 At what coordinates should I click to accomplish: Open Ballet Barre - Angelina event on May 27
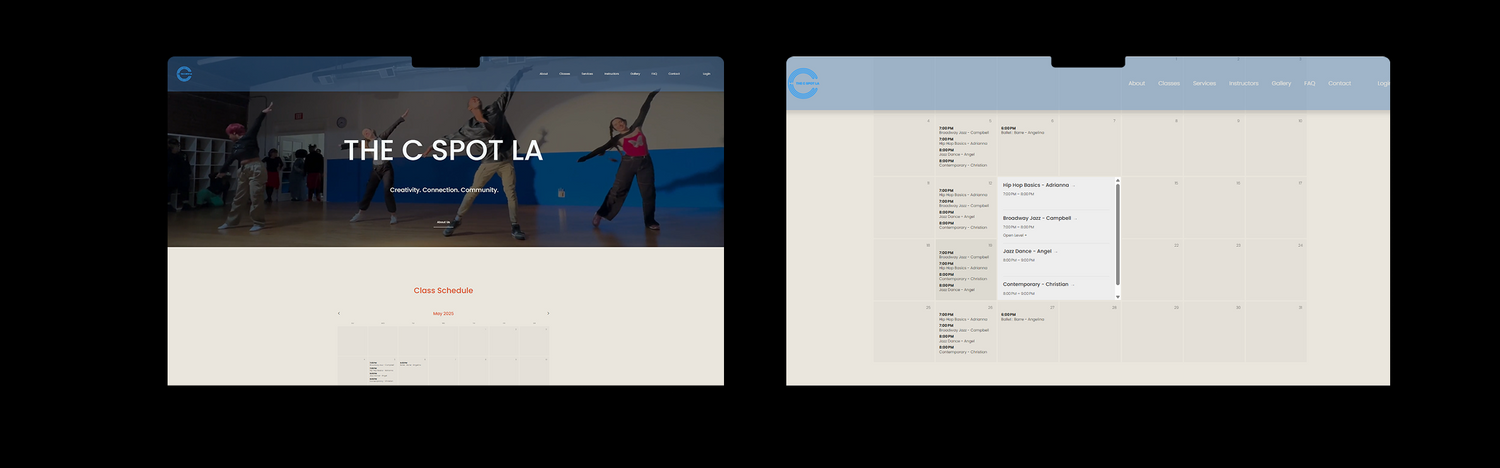click(1023, 318)
